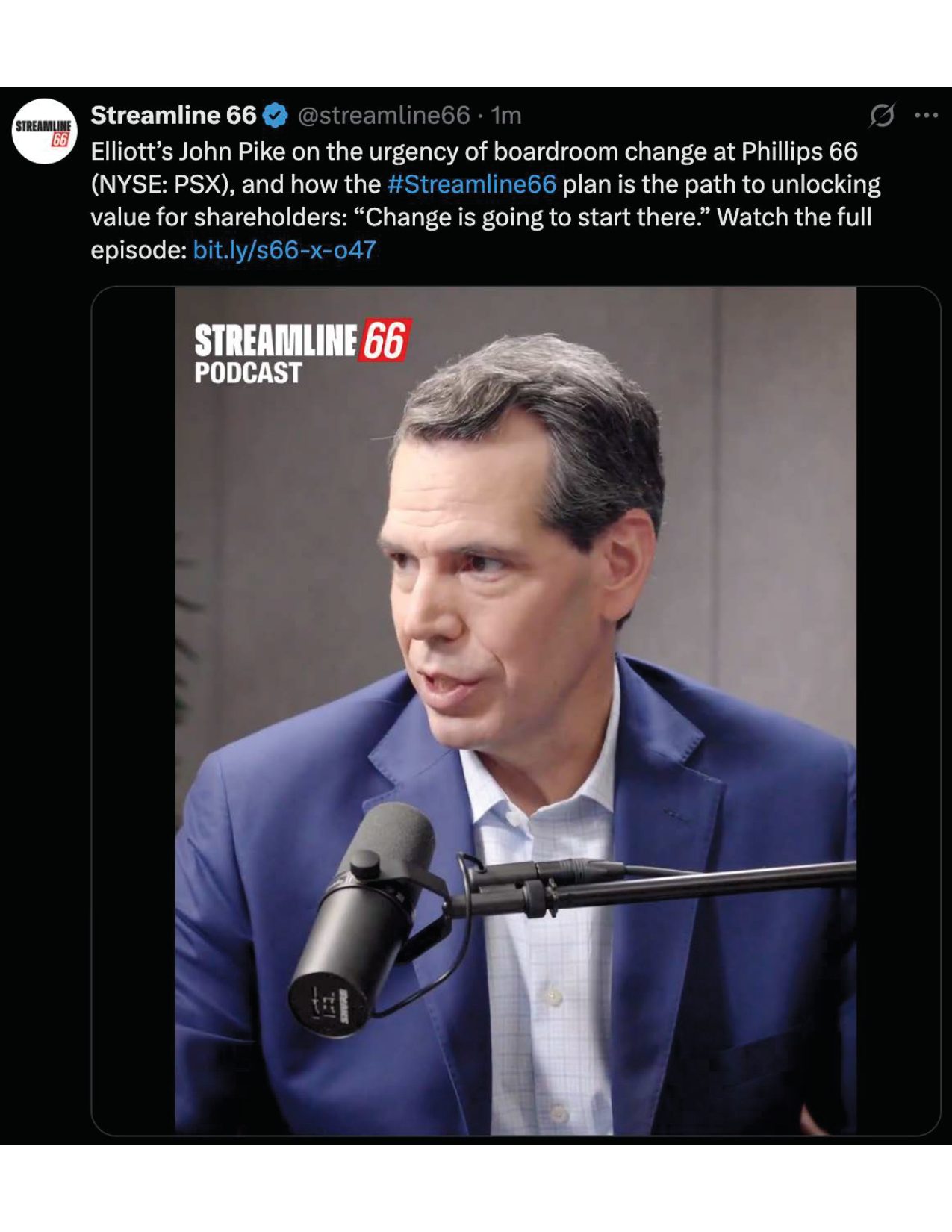The height and width of the screenshot is (1232, 952).
Task: Play the podcast video thumbnail
Action: click(x=515, y=711)
